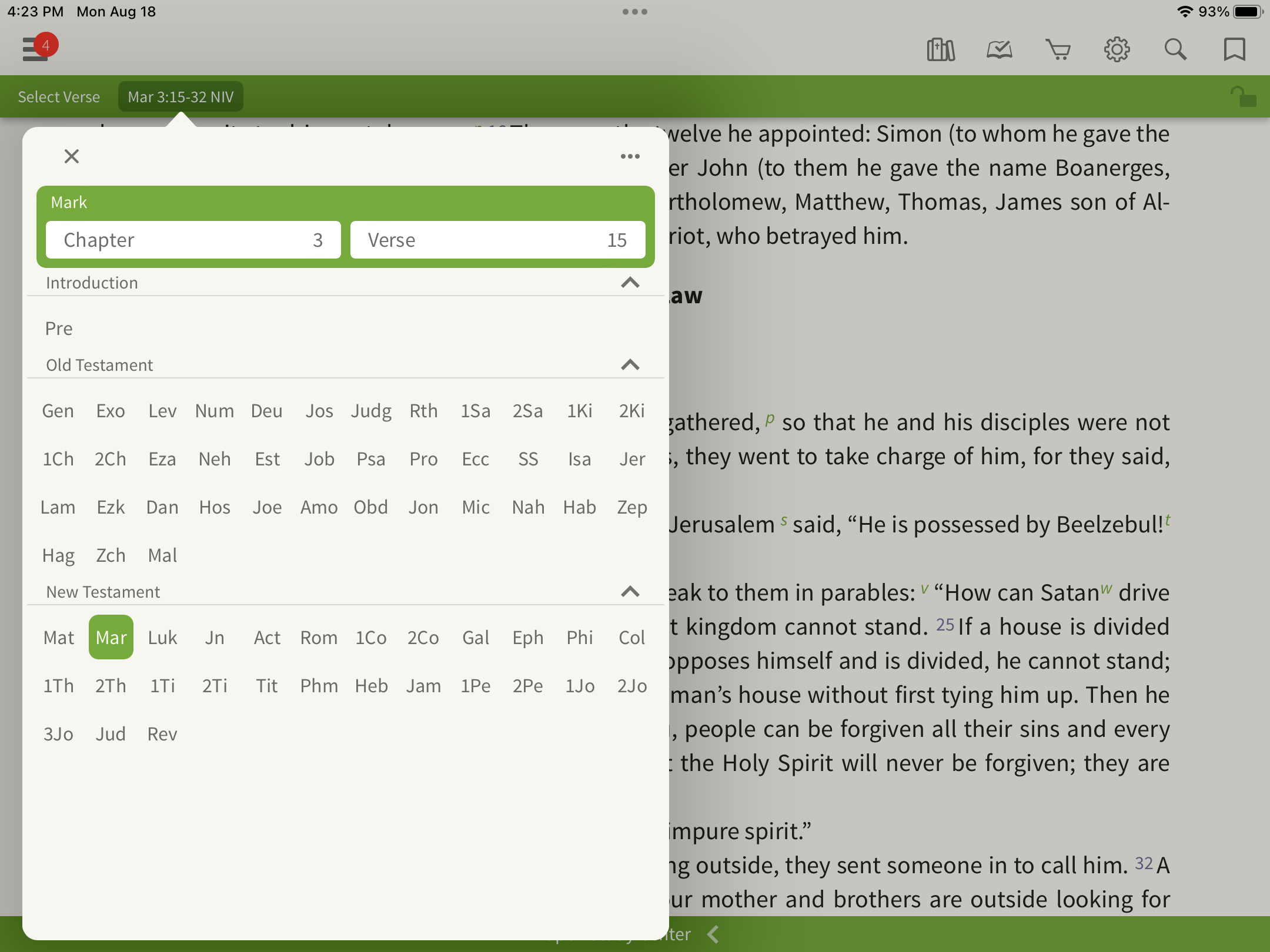Collapse the New Testament section

point(630,592)
